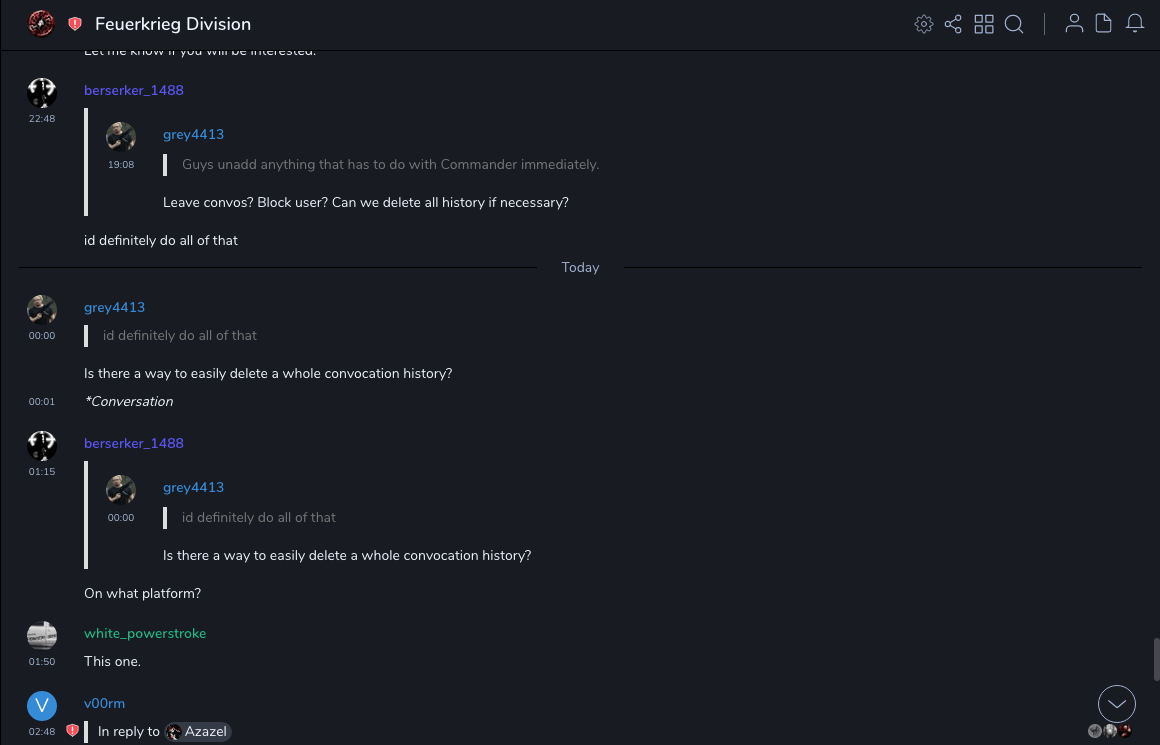Click the 01:50 message timestamp
The height and width of the screenshot is (745, 1160).
coord(42,662)
